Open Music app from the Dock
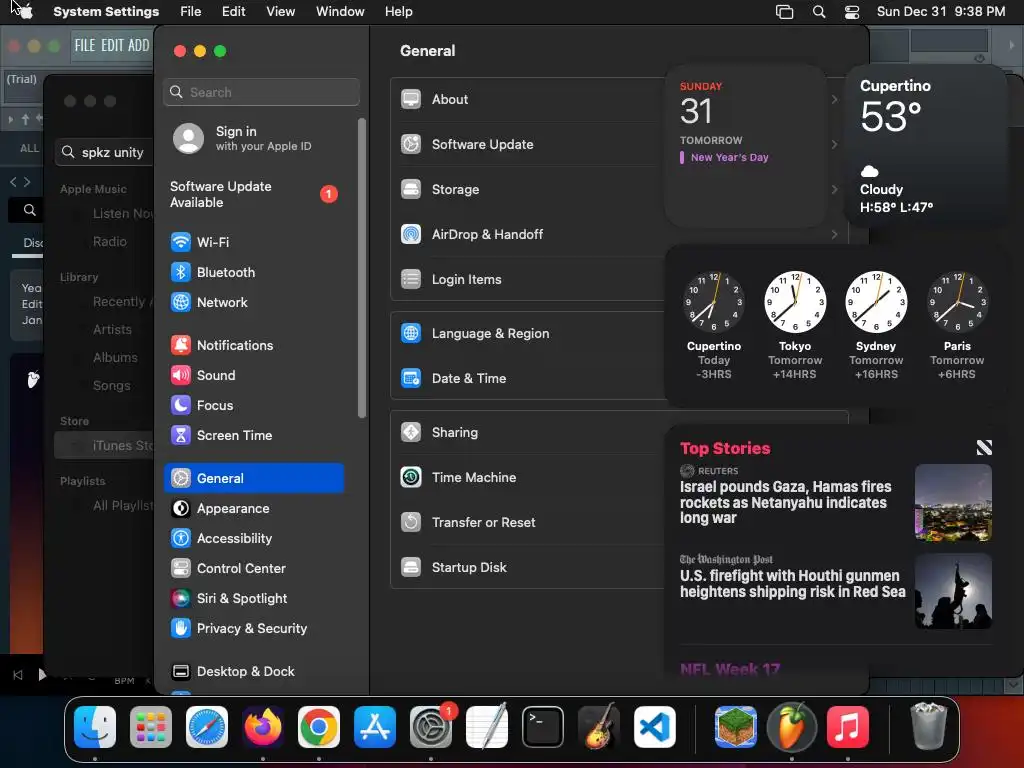Screen dimensions: 1024x768 pos(848,727)
